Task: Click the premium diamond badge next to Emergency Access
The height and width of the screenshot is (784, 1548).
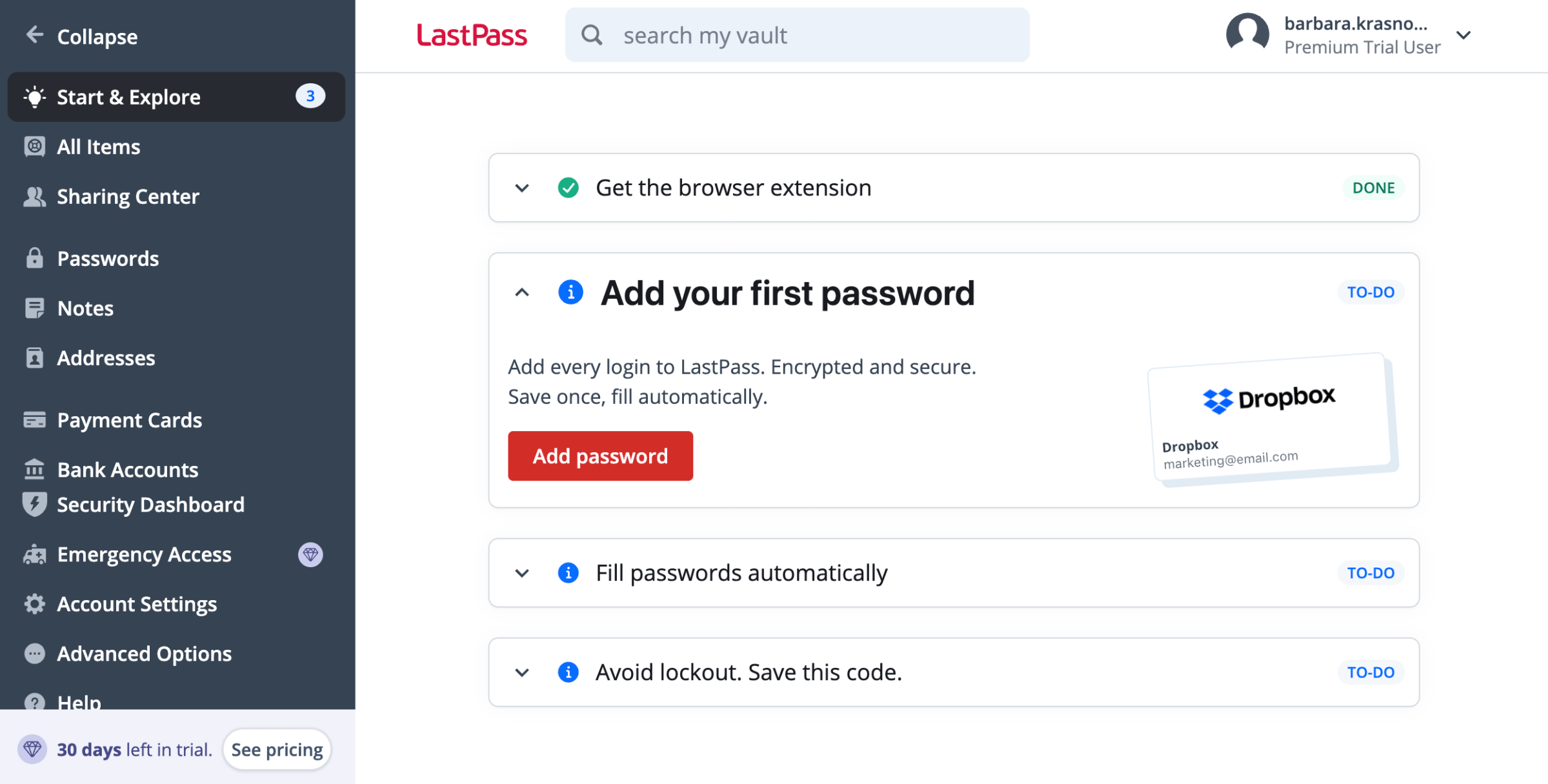Action: [312, 554]
